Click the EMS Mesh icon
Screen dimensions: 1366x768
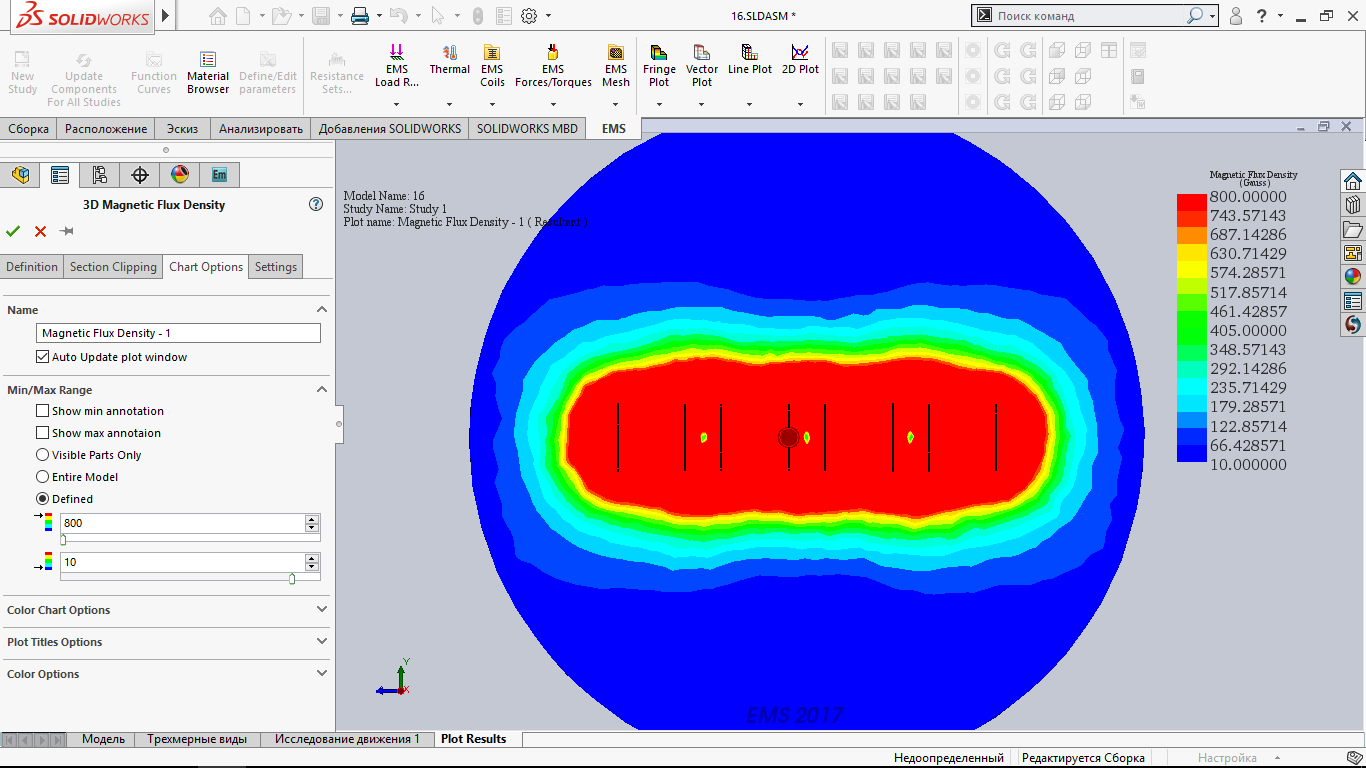click(x=616, y=66)
